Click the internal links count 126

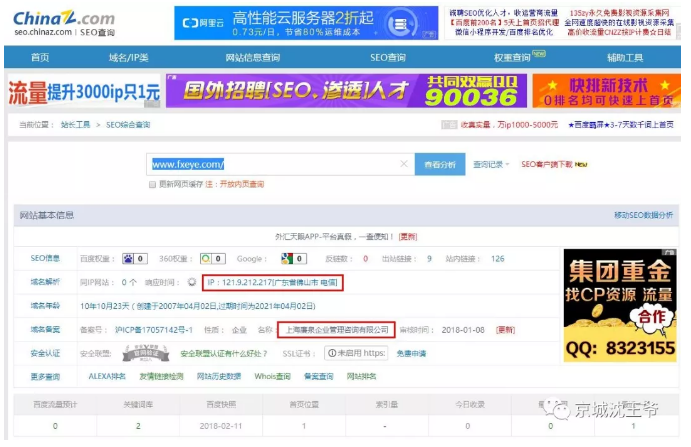point(498,259)
